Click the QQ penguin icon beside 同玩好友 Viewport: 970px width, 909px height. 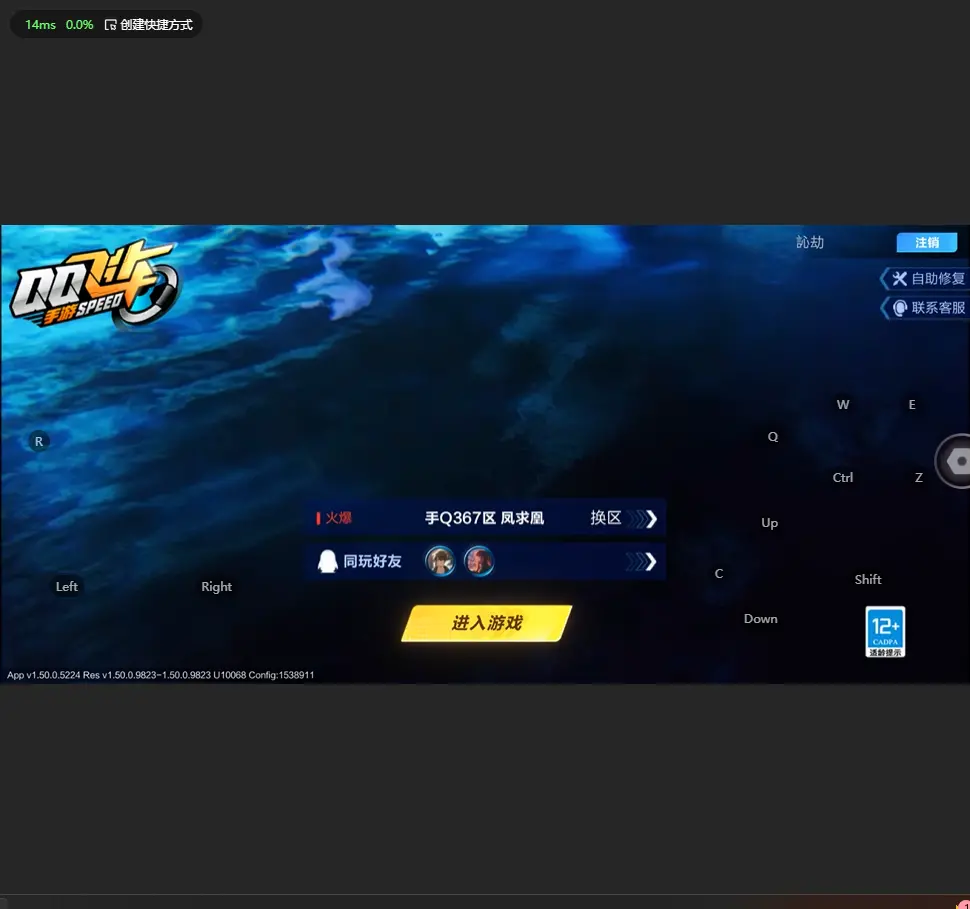(x=327, y=561)
